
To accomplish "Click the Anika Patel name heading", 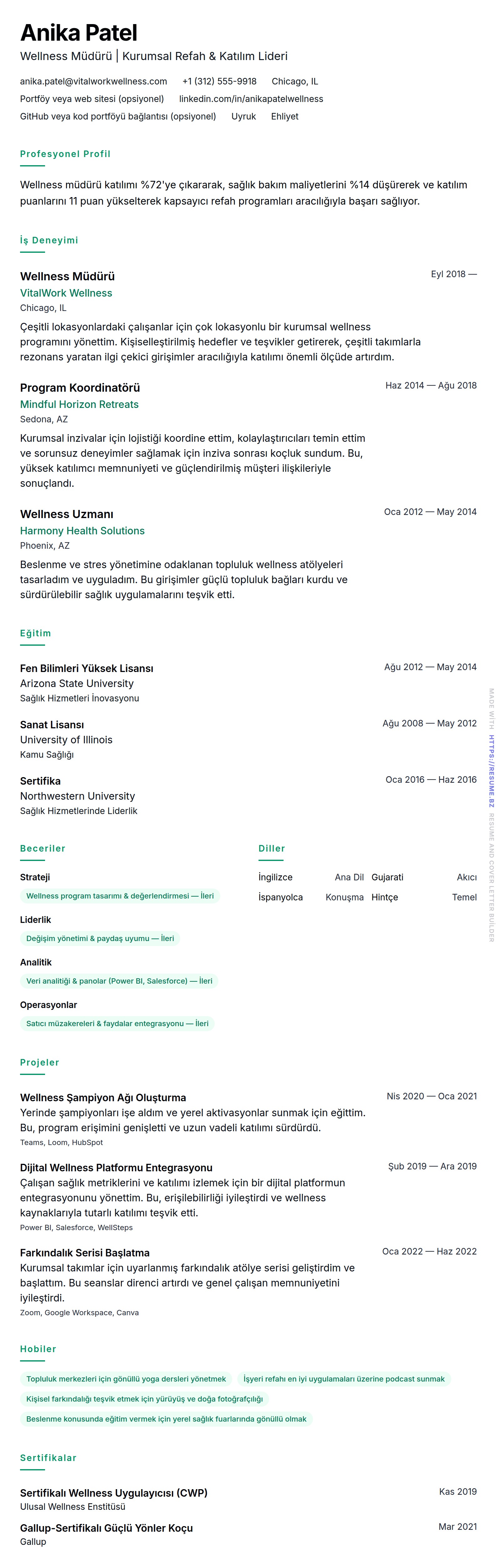I will 79,33.
